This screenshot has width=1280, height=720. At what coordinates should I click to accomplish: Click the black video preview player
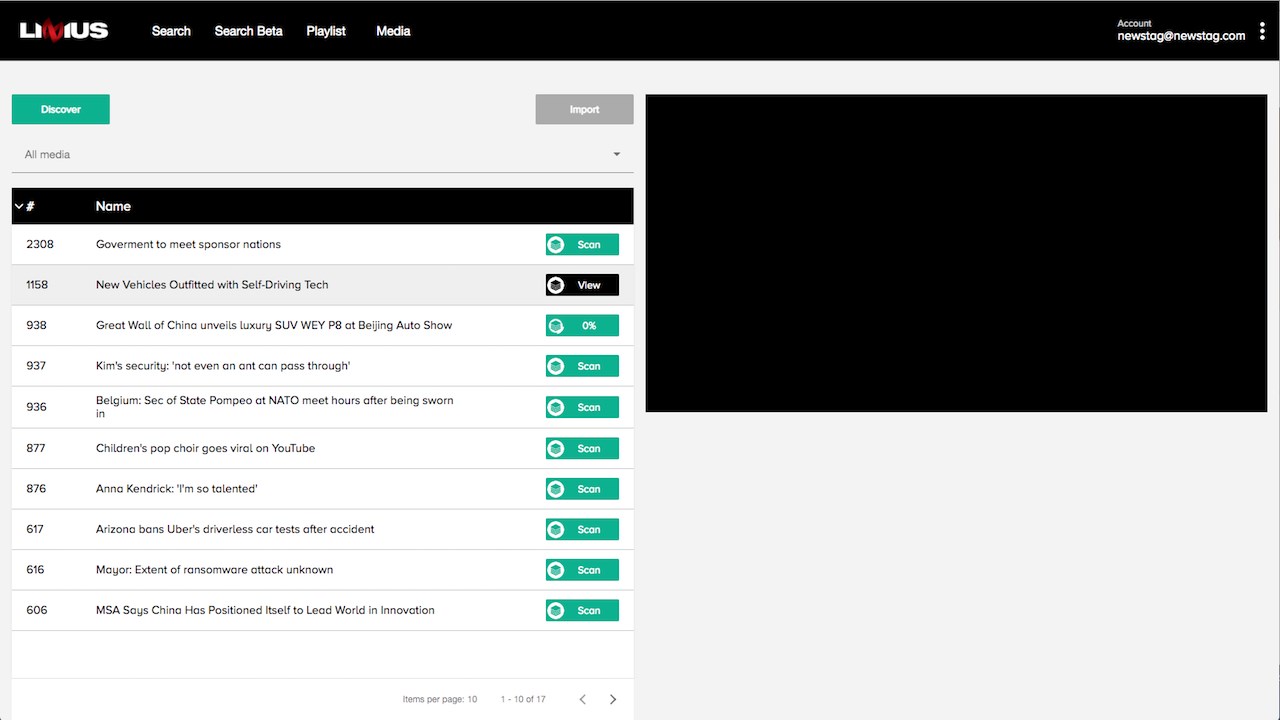pos(956,253)
